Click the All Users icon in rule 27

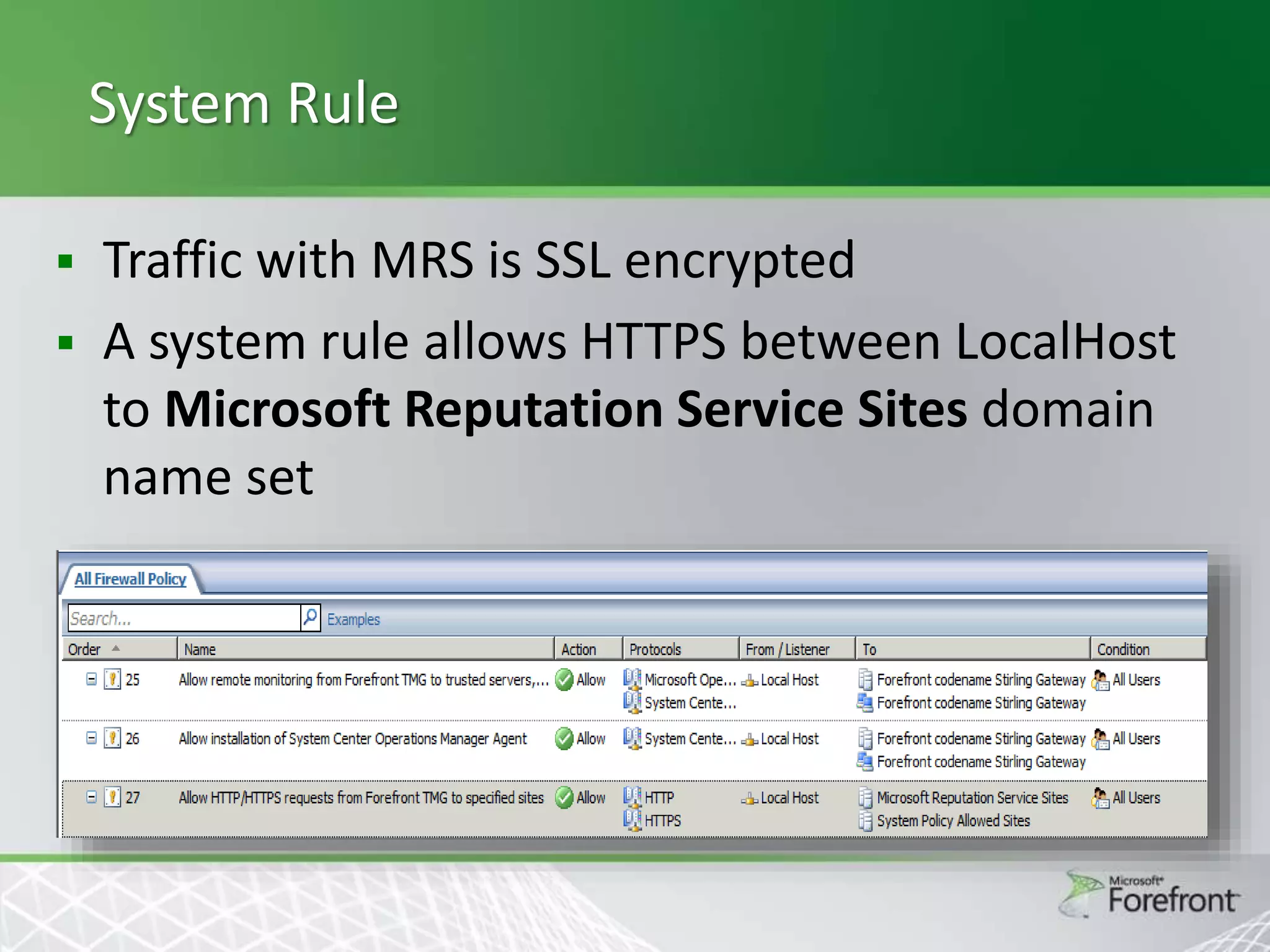[x=1101, y=798]
